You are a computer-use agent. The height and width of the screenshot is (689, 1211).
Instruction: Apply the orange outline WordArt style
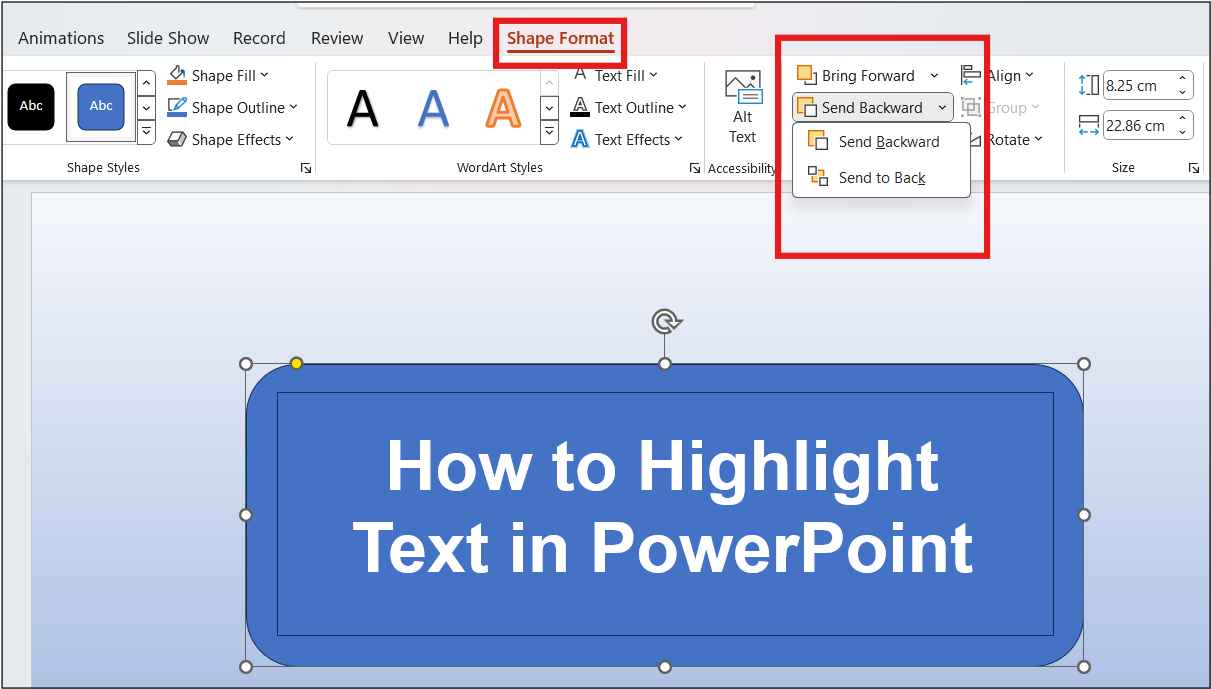point(504,107)
